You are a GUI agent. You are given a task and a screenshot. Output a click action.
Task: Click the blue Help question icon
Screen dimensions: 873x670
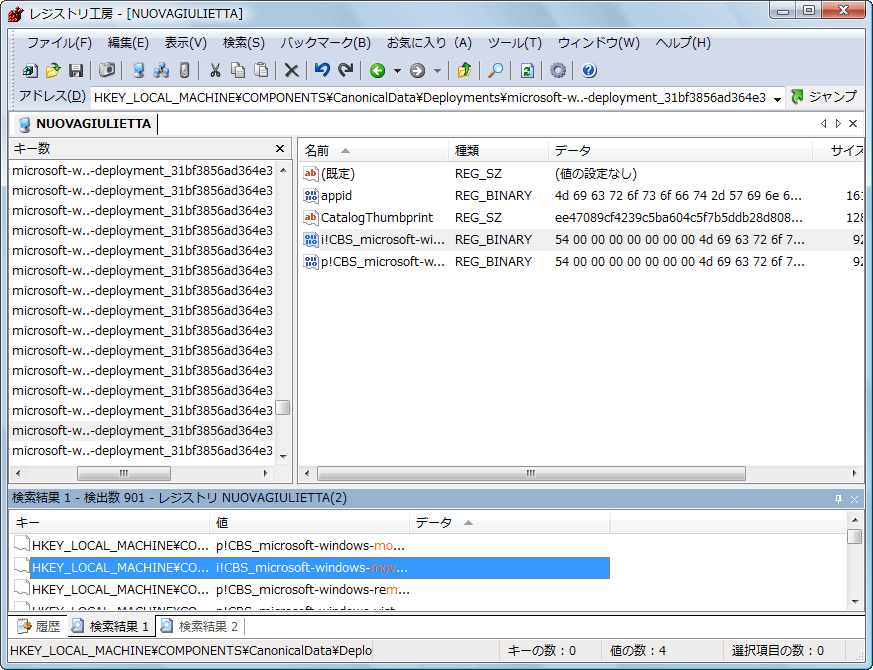point(589,71)
